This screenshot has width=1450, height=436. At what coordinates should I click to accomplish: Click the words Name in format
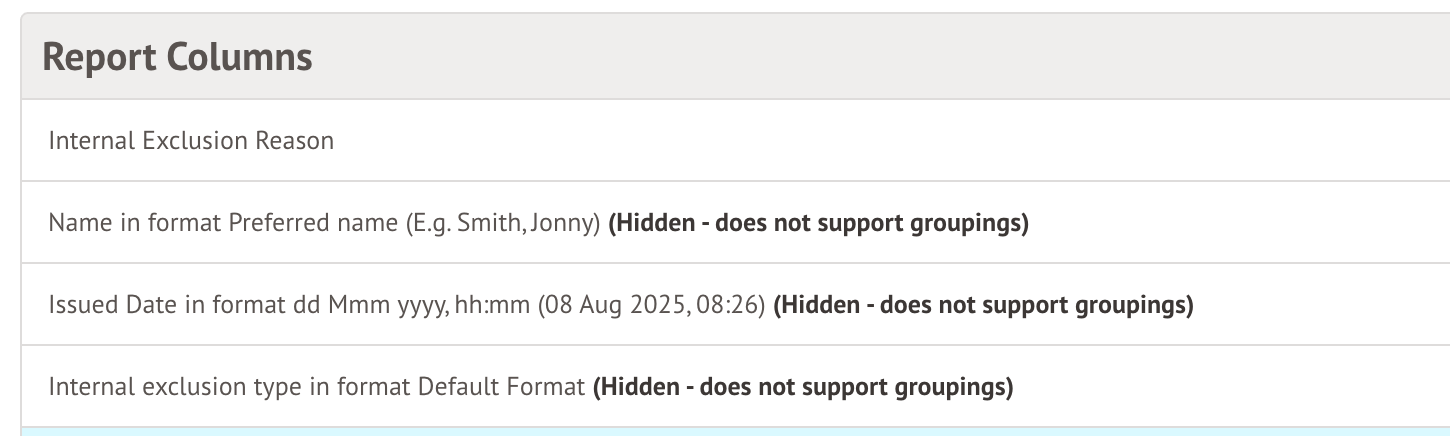[135, 223]
